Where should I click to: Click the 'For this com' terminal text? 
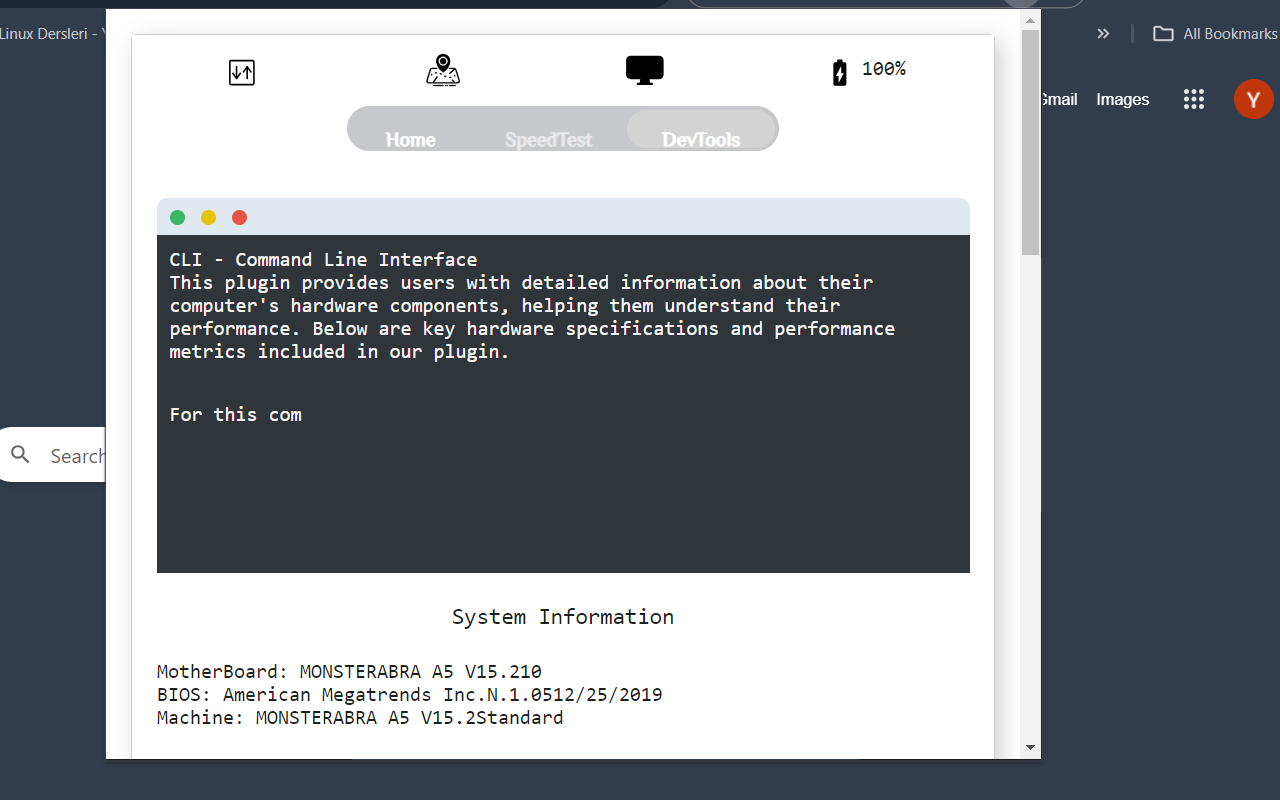point(236,415)
